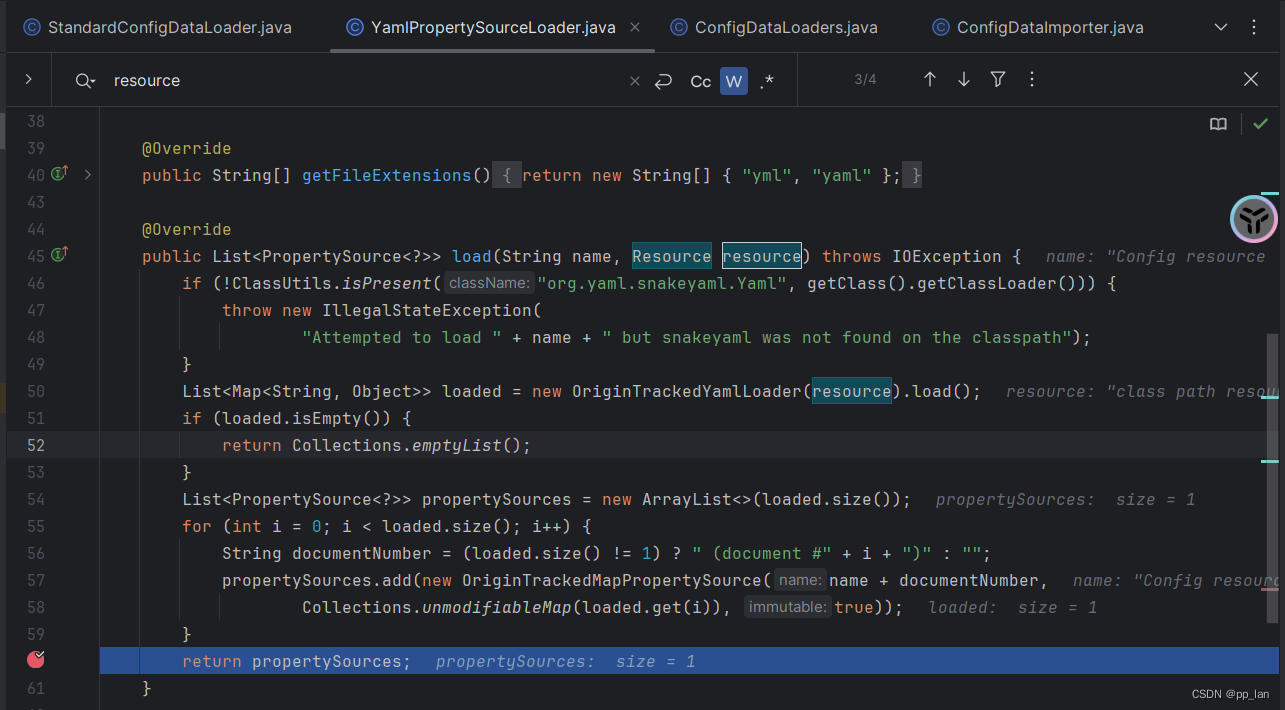This screenshot has width=1285, height=710.
Task: Close YamlPropertySourceLoader.java with its X button
Action: 635,27
